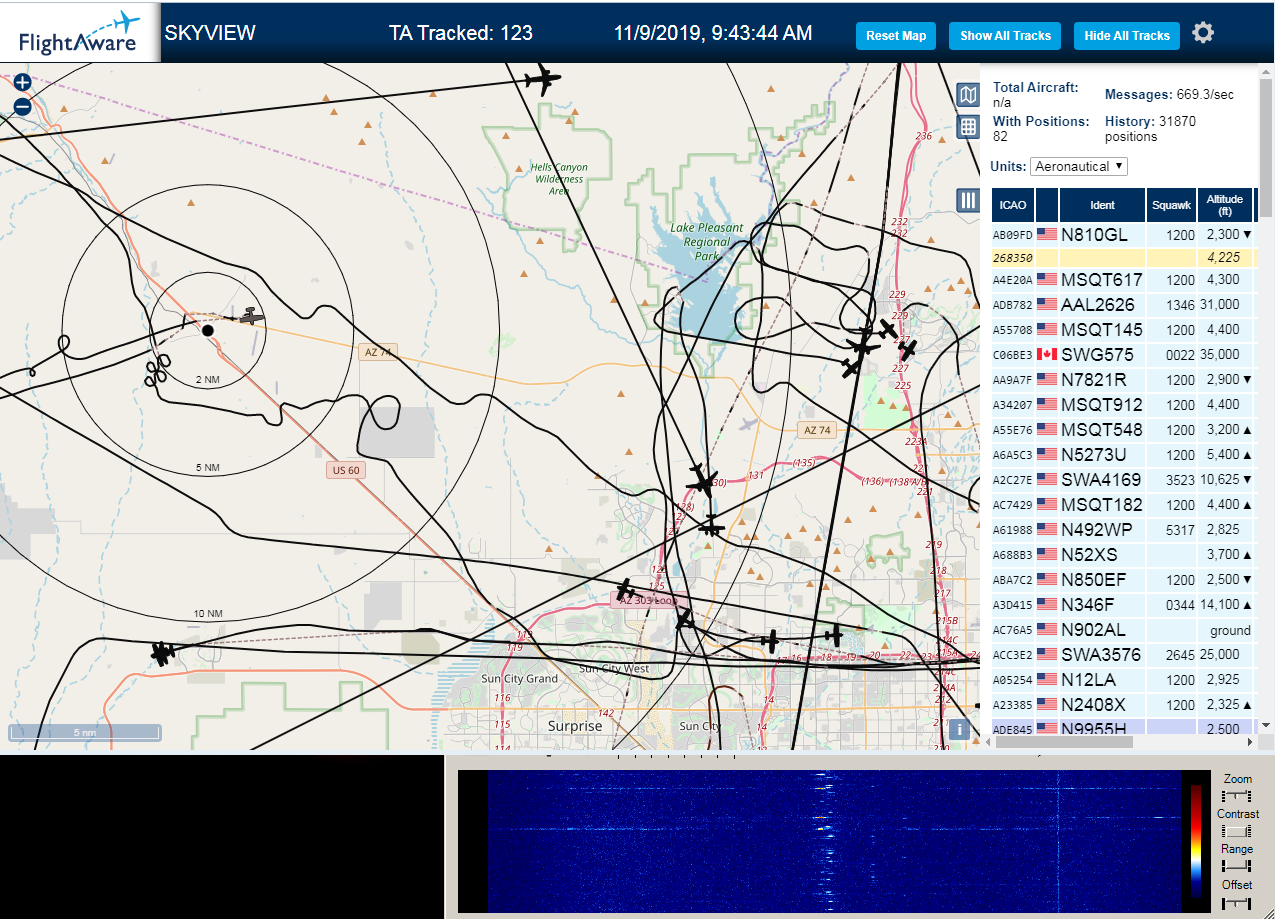Click ICAO code C06BE3 cell
The image size is (1275, 919).
1012,355
